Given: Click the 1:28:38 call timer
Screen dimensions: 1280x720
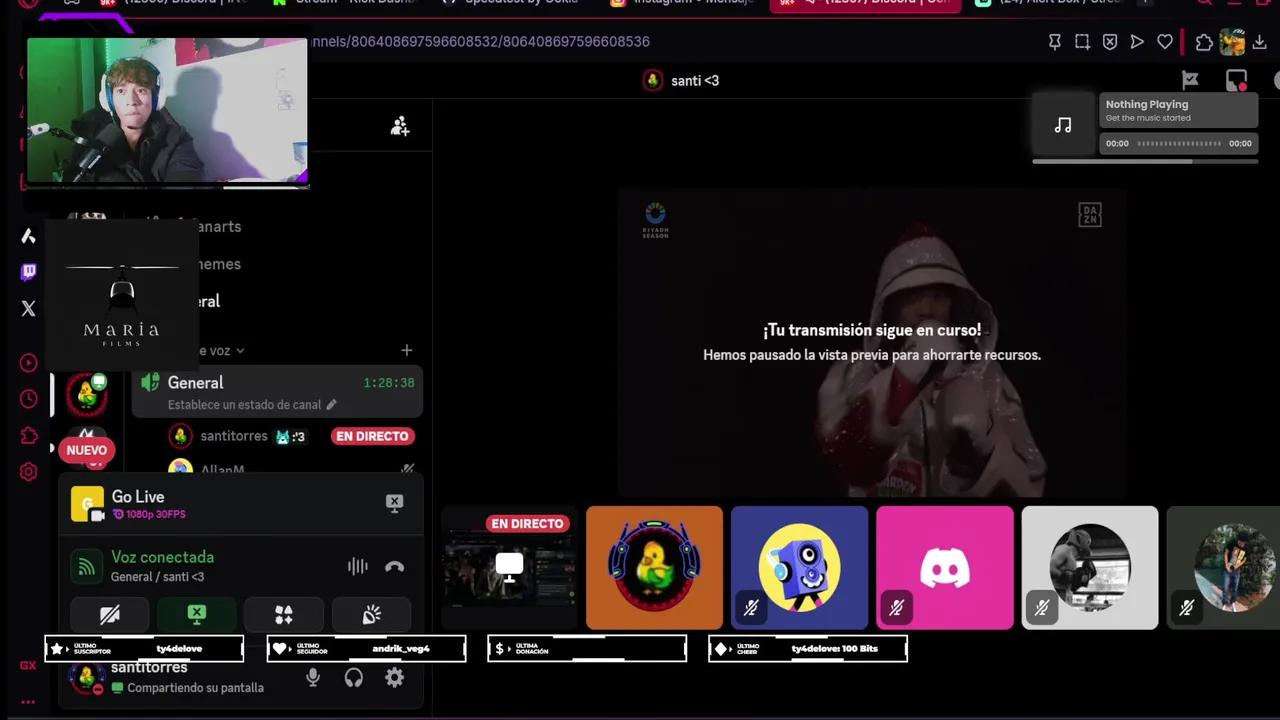Looking at the screenshot, I should point(389,383).
